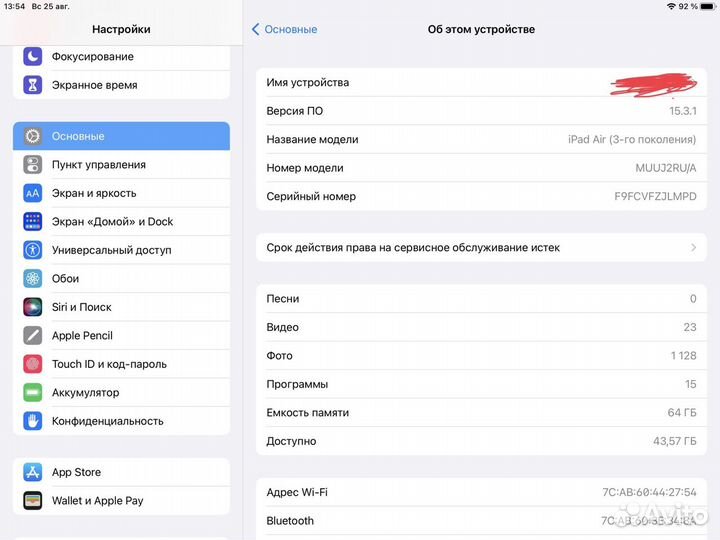Tap the Доступно 43,57 ГБ value
The image size is (720, 540).
point(675,441)
